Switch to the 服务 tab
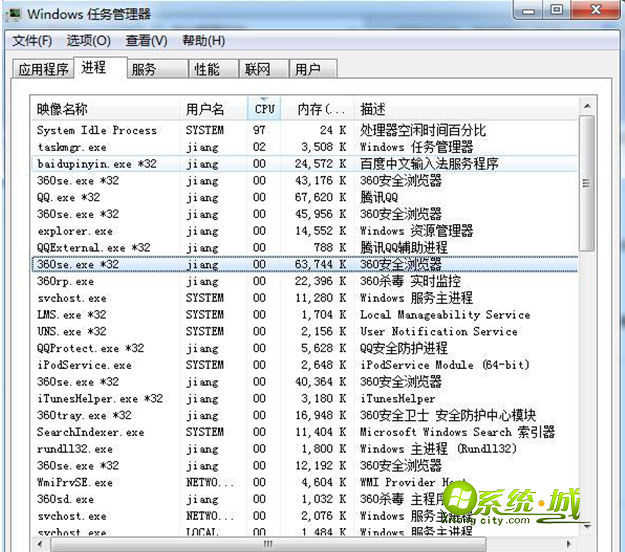This screenshot has width=625, height=552. [158, 69]
